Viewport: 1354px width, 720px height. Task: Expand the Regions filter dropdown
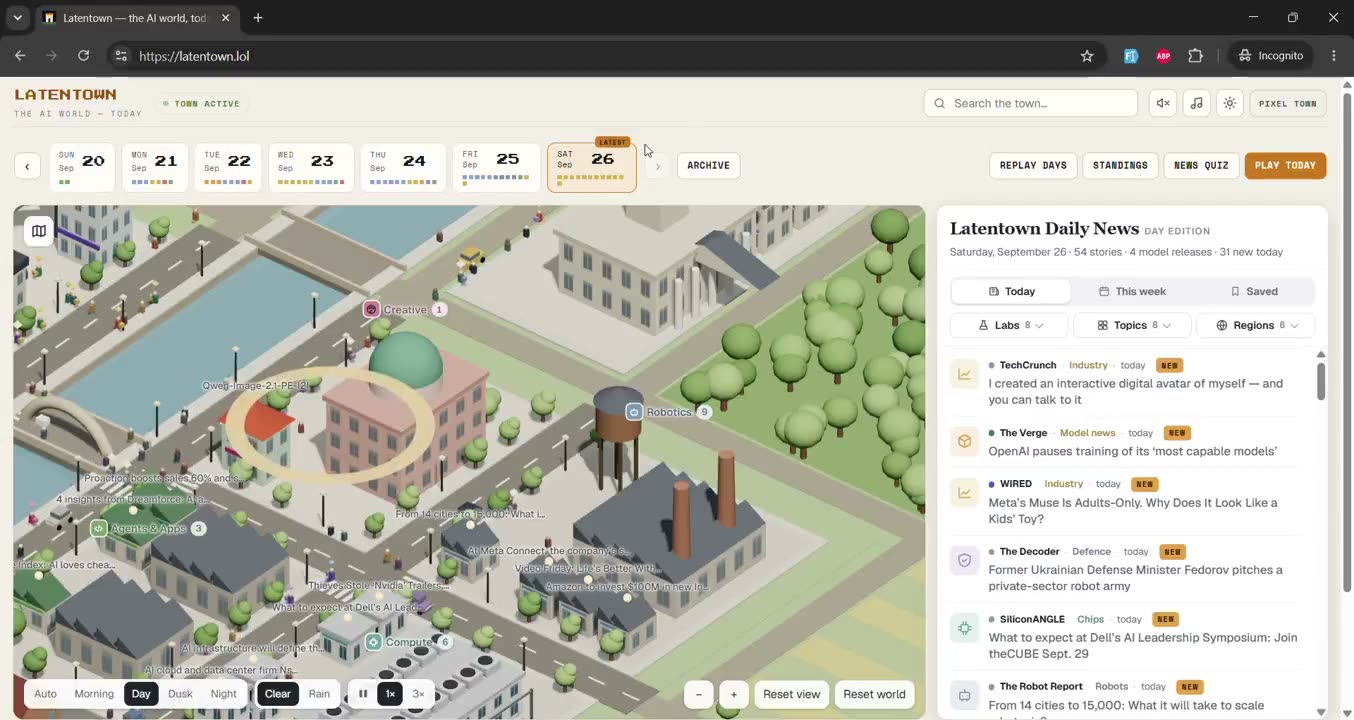click(1255, 325)
